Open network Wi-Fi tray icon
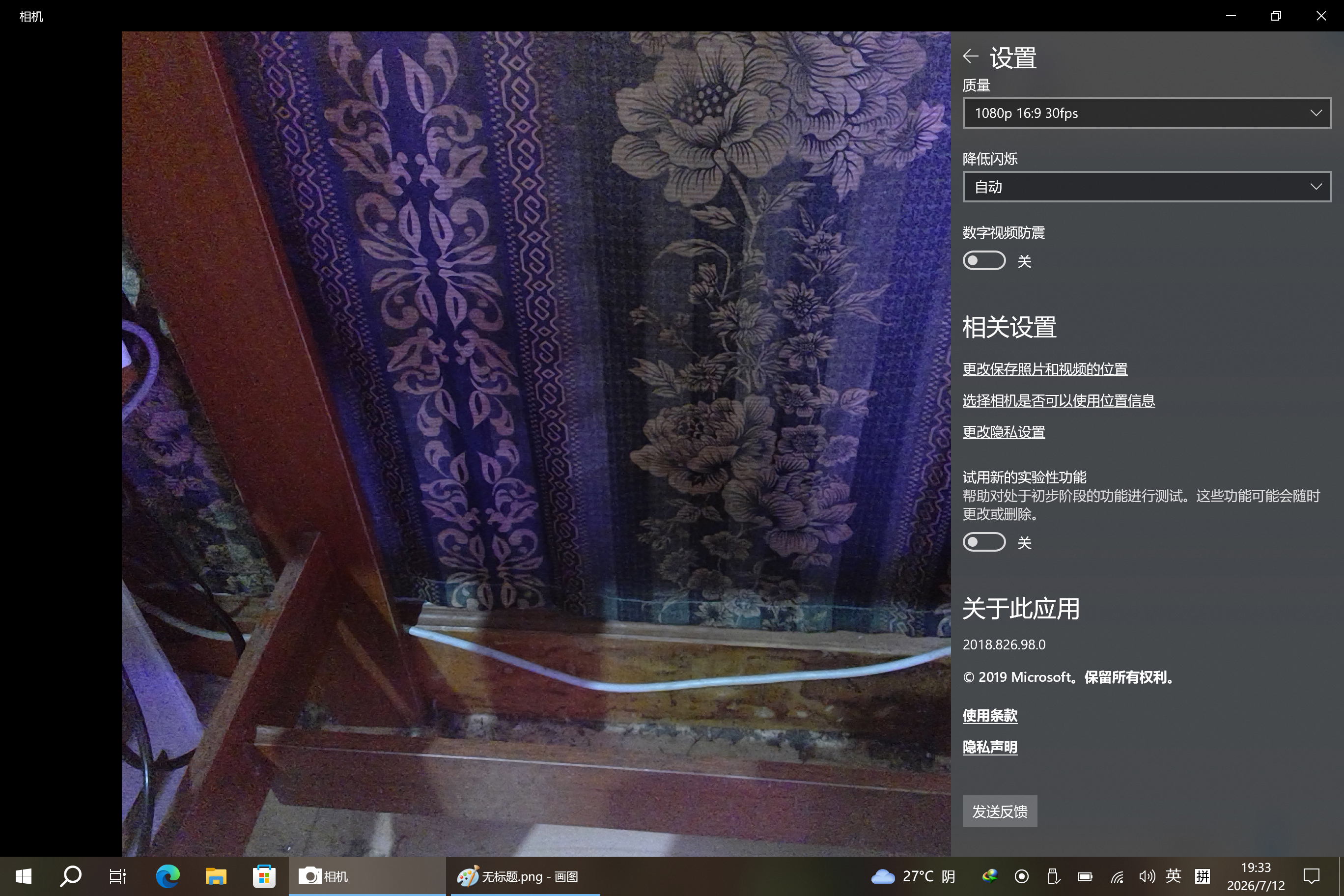 pos(1117,876)
